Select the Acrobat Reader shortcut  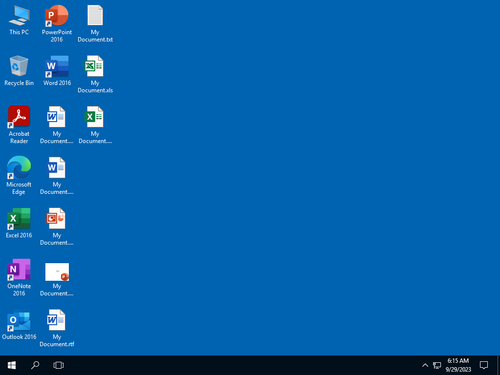click(19, 125)
